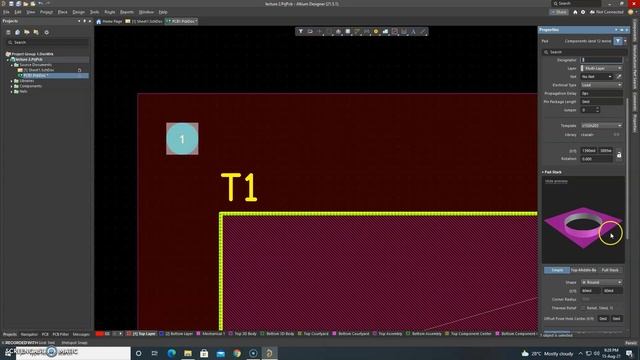Viewport: 640px width, 360px height.
Task: Click the Altium Designer taskbar icon
Action: tap(269, 353)
